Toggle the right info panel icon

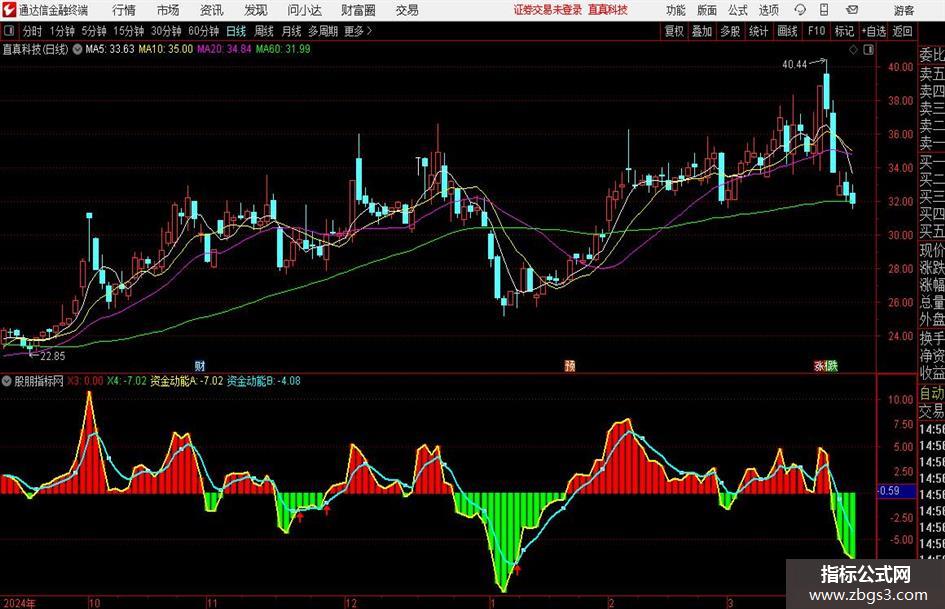pos(868,50)
